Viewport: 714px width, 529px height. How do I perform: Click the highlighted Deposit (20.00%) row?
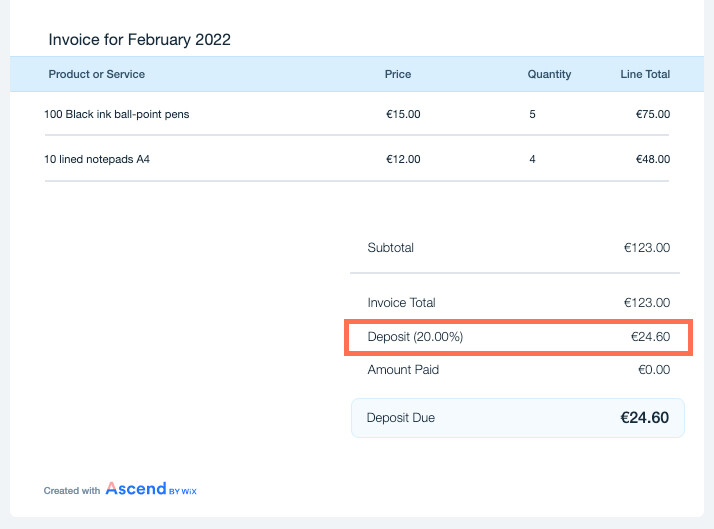pyautogui.click(x=518, y=337)
